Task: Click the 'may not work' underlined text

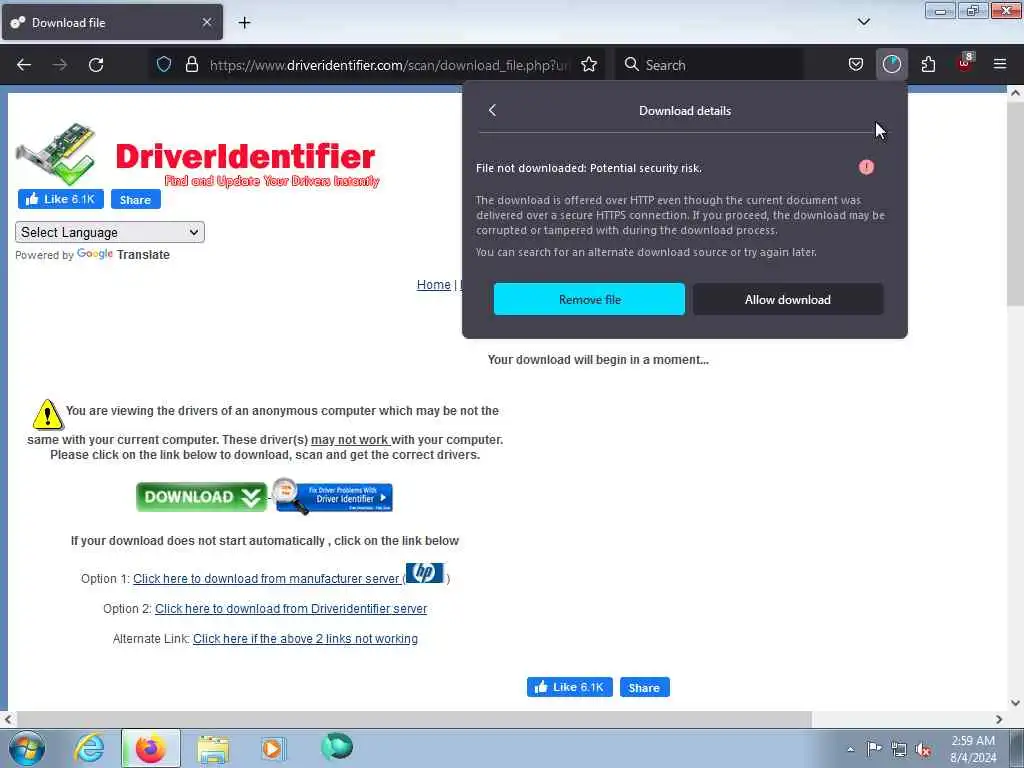Action: (x=350, y=440)
